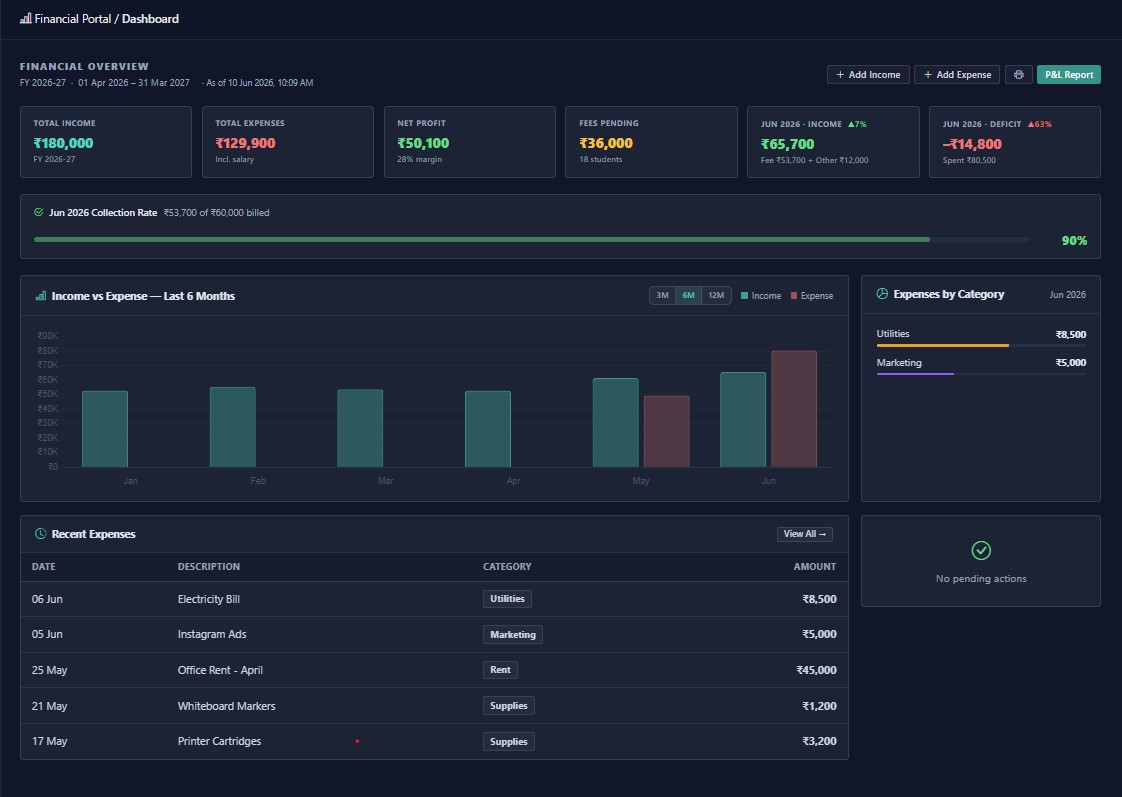Click the DATE column header
The image size is (1122, 797).
tap(44, 567)
